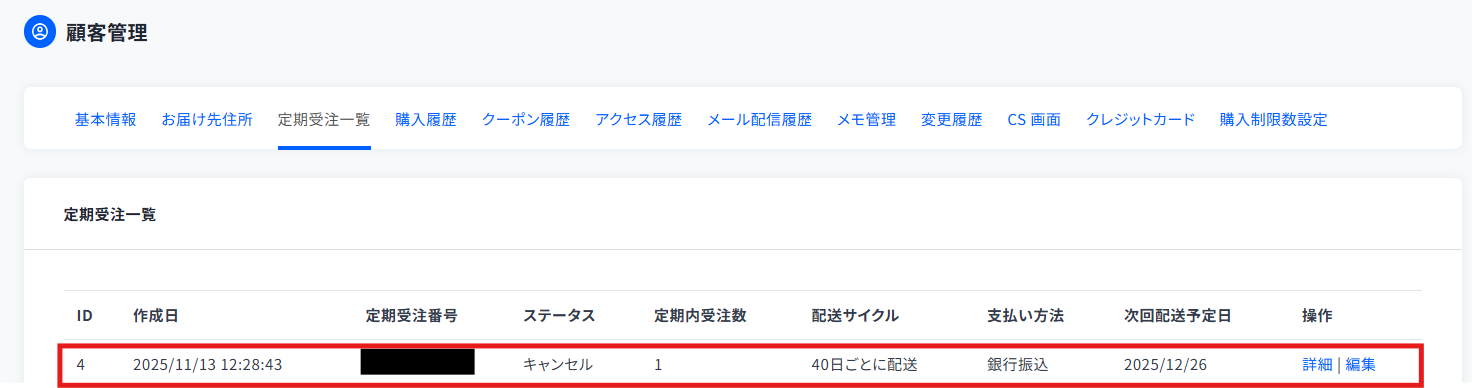Viewport: 1472px width, 388px height.
Task: View the アクセス履歴 tab
Action: (638, 120)
